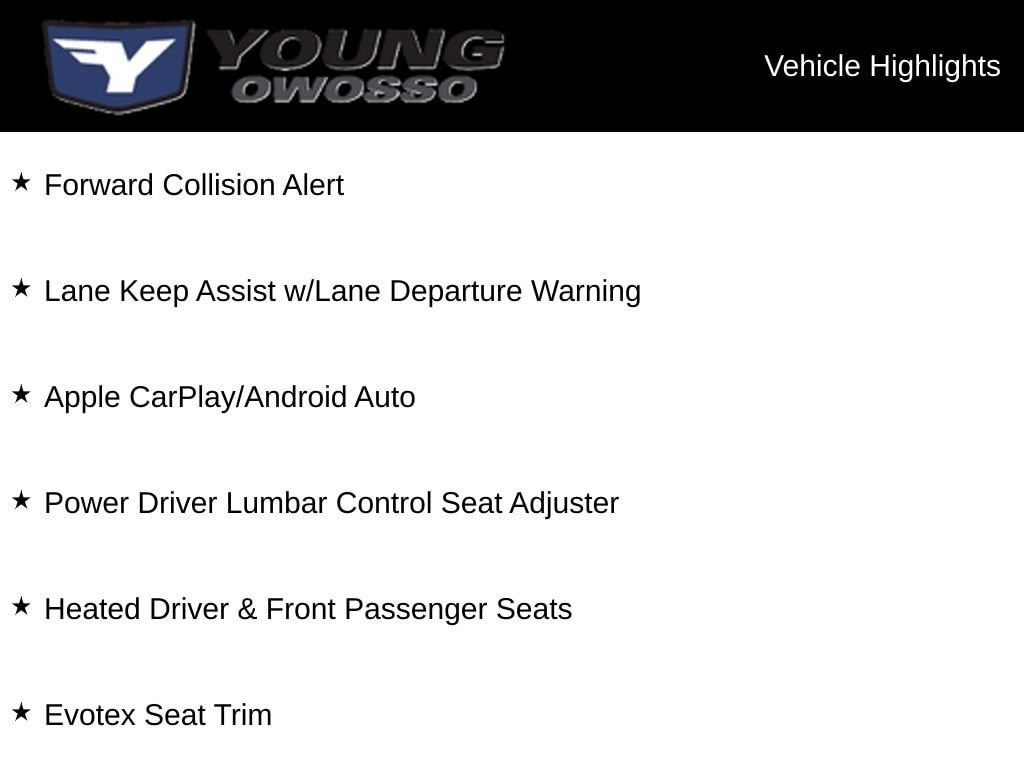Click the star beside Forward Collision Alert
This screenshot has width=1024, height=768.
(x=22, y=182)
